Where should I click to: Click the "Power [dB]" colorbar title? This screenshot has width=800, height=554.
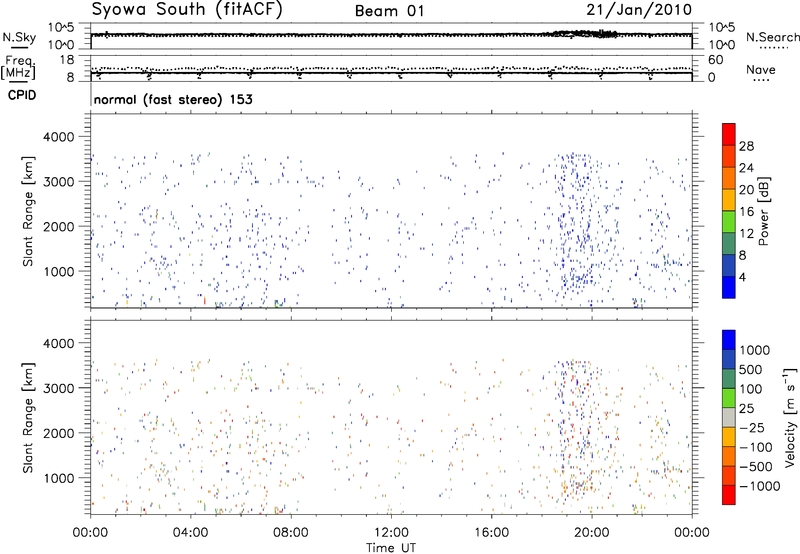coord(764,211)
